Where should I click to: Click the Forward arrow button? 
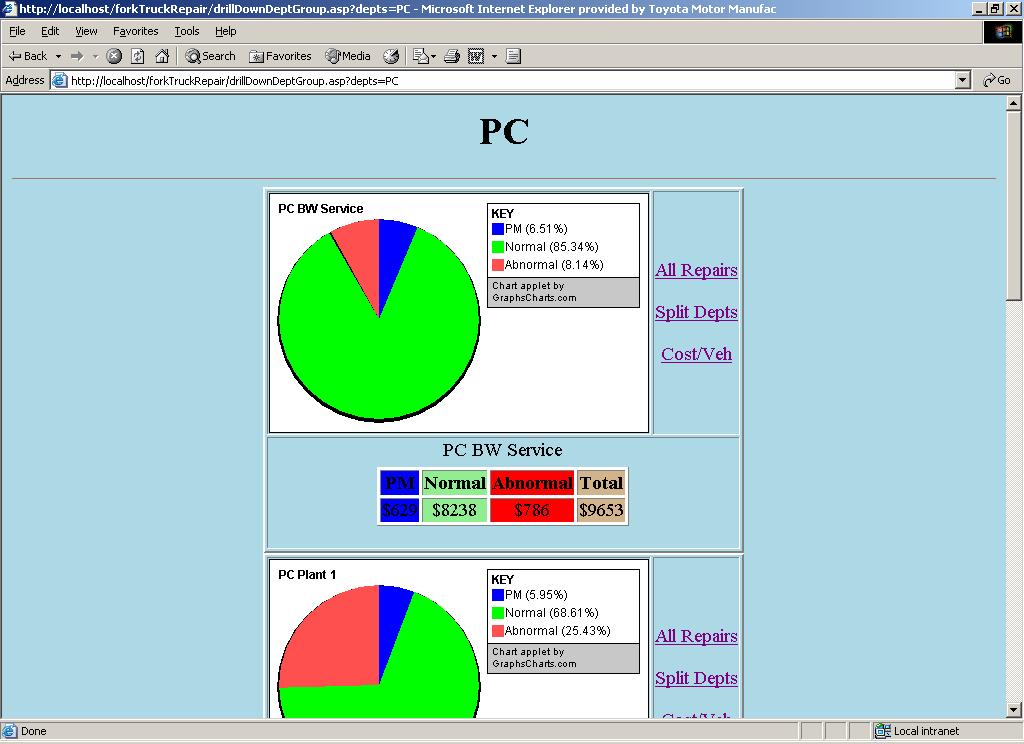pos(77,56)
